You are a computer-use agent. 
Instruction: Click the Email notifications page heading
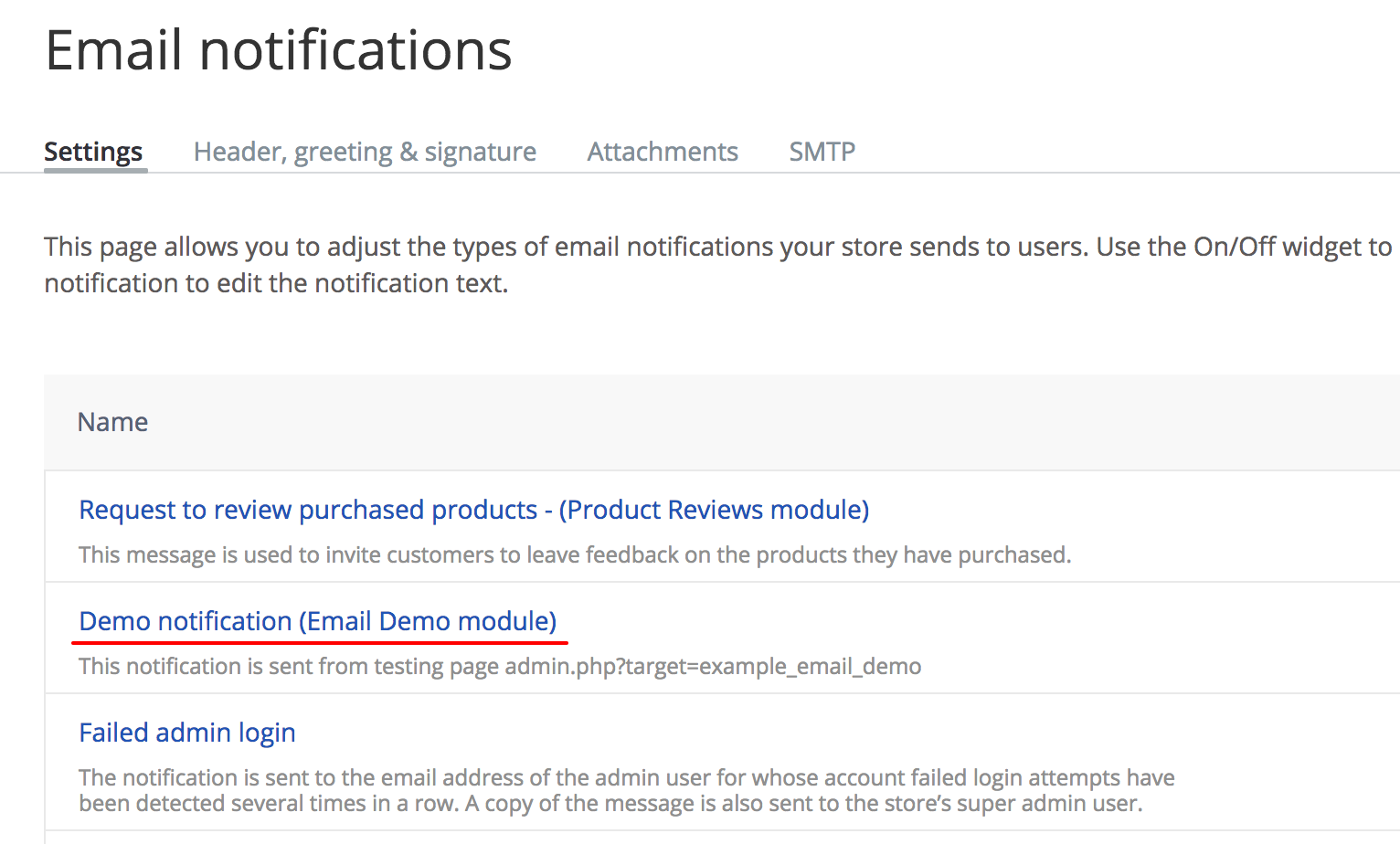coord(278,50)
